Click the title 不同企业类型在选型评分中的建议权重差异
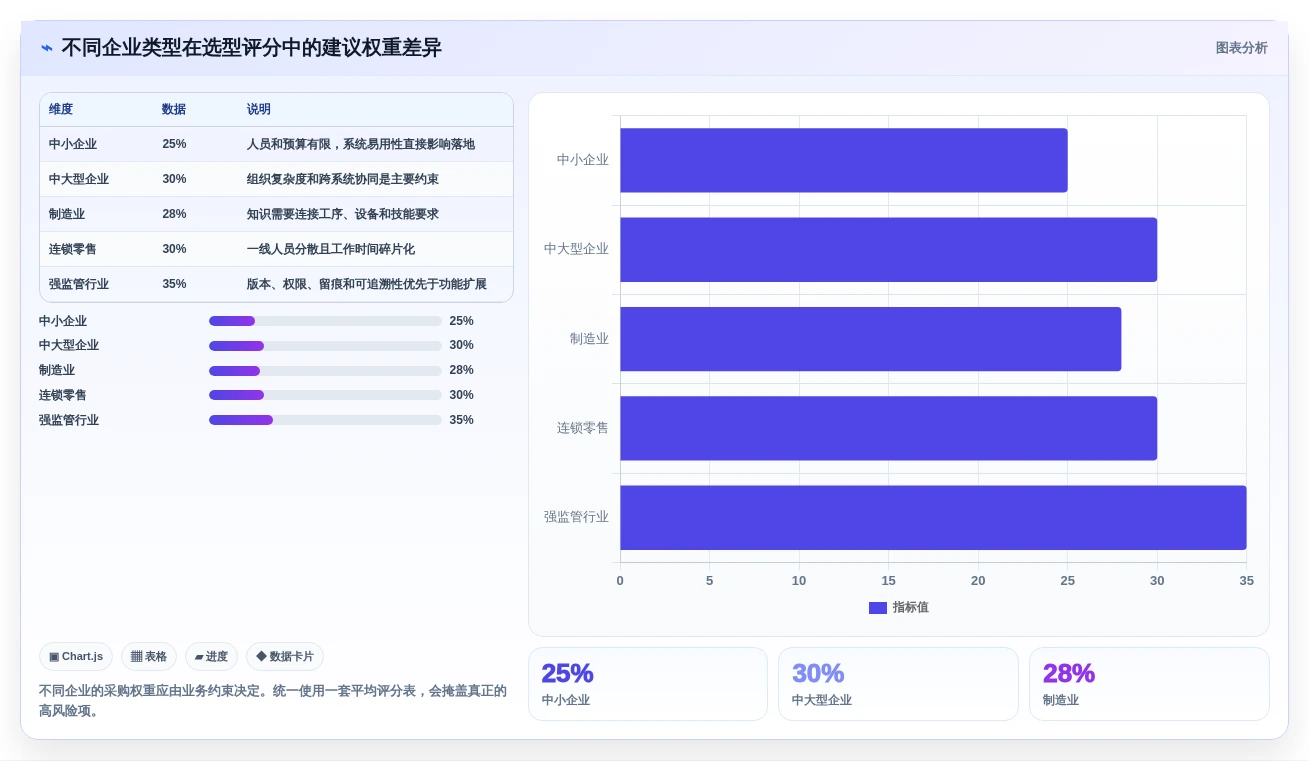This screenshot has height=761, width=1309. click(x=251, y=48)
